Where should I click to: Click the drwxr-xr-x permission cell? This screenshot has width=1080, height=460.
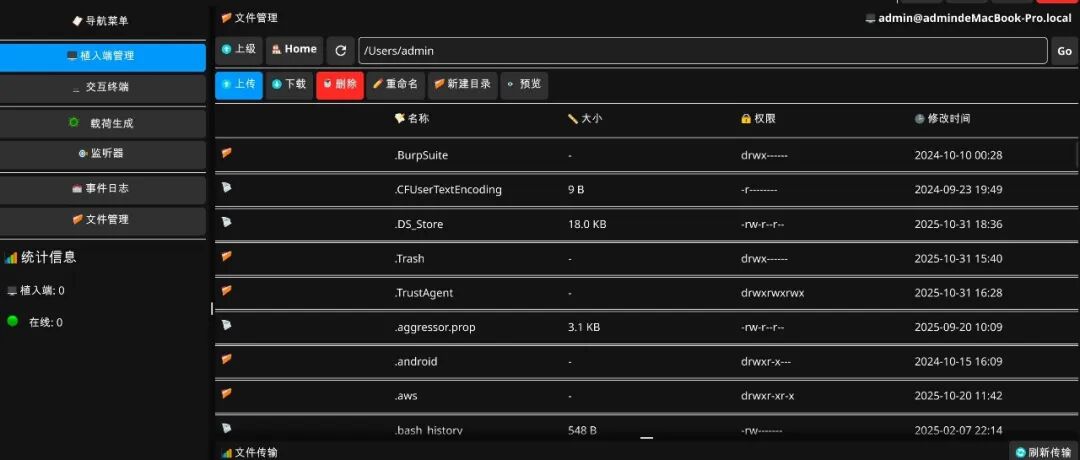pos(767,397)
